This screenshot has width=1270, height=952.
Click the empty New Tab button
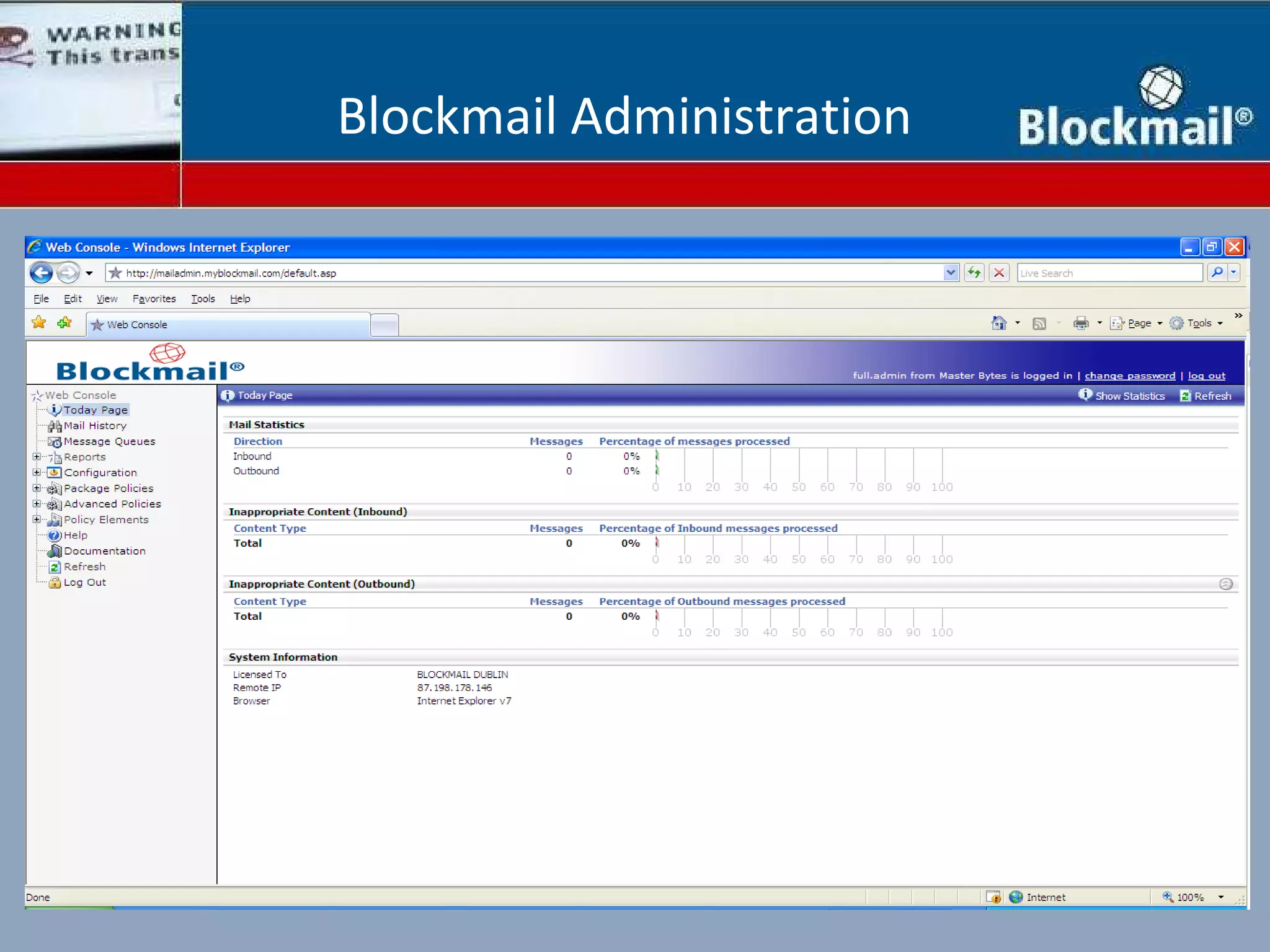(384, 325)
